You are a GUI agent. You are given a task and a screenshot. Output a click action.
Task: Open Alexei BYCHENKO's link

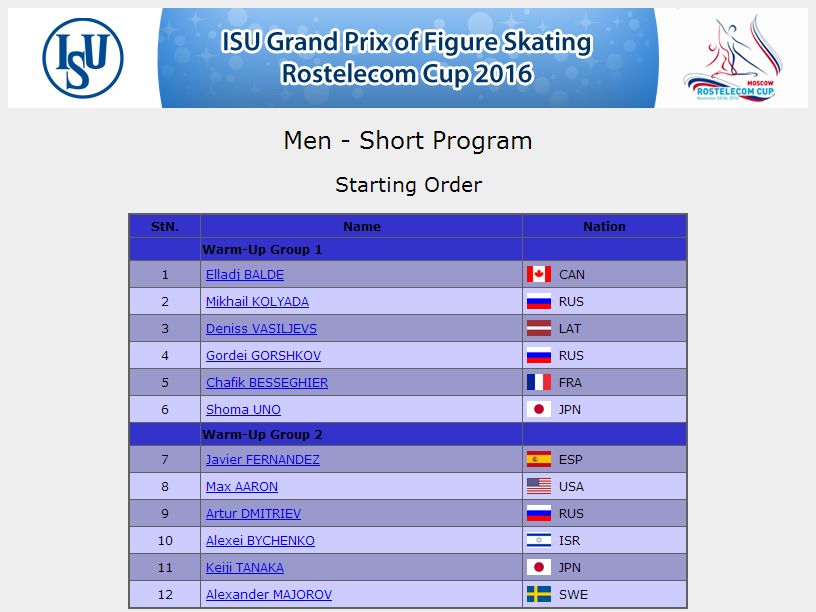(x=260, y=541)
